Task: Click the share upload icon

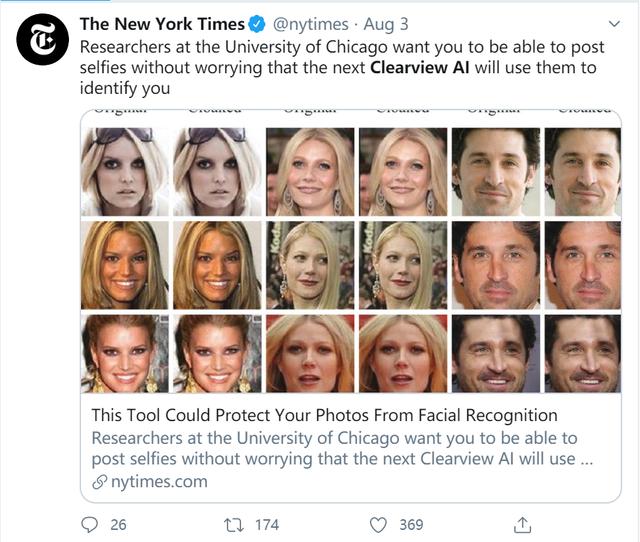Action: click(x=522, y=524)
